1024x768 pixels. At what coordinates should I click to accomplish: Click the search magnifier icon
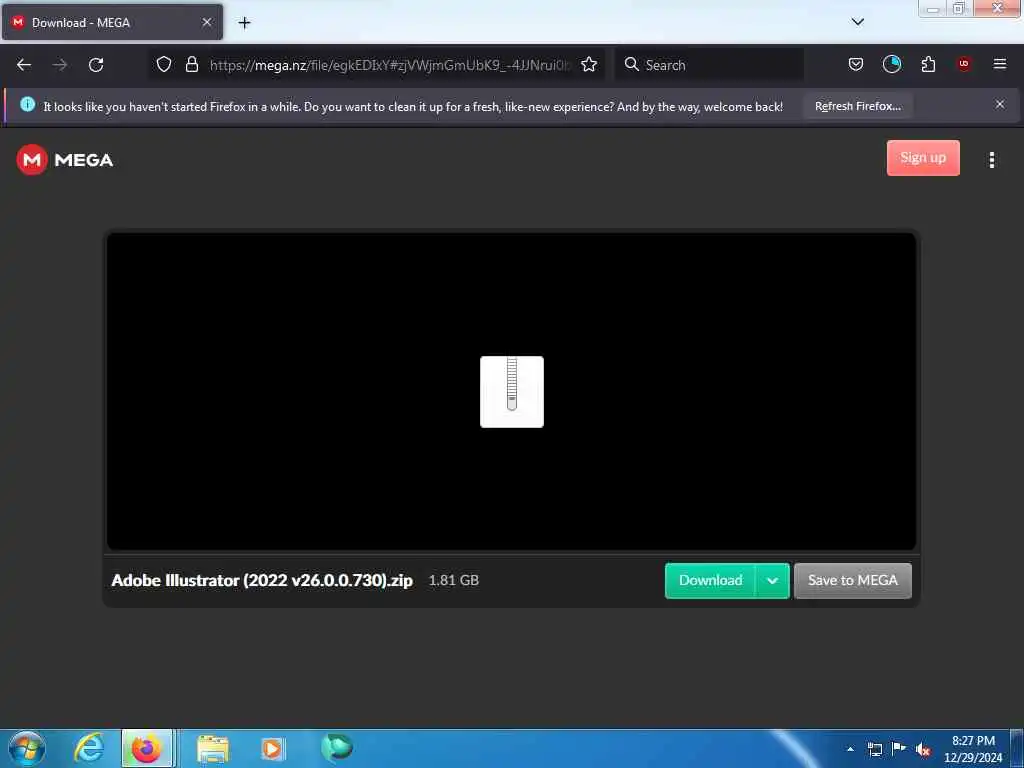tap(632, 64)
